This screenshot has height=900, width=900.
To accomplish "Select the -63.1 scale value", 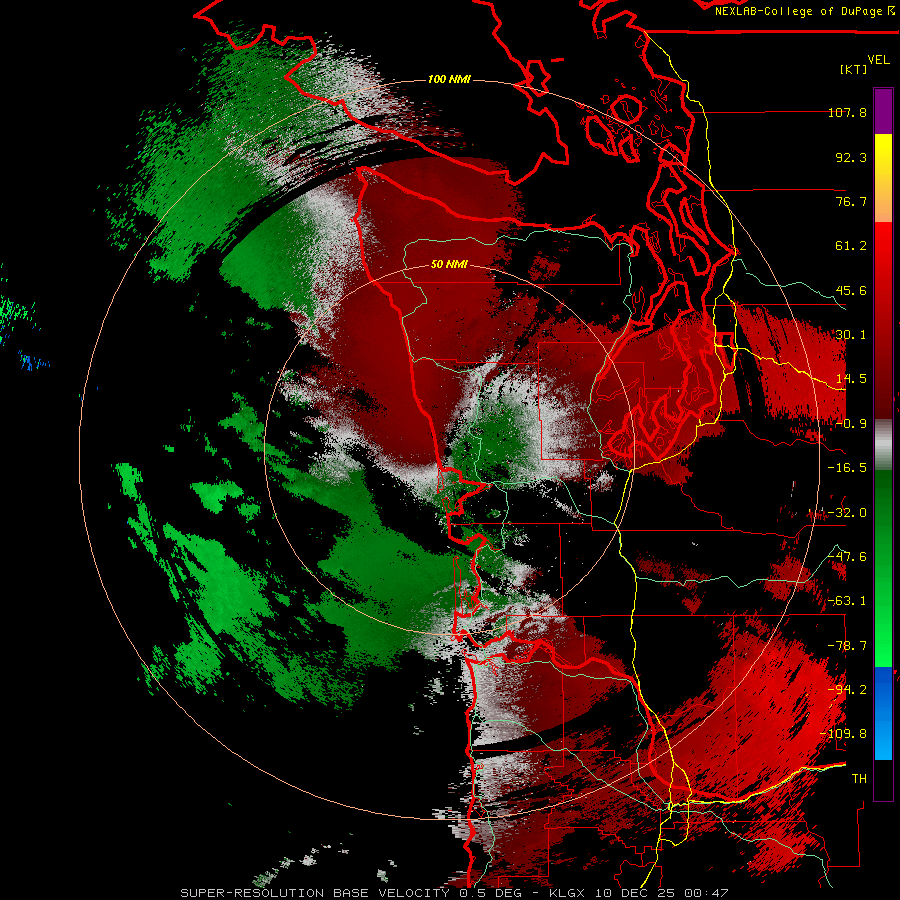I will 847,601.
